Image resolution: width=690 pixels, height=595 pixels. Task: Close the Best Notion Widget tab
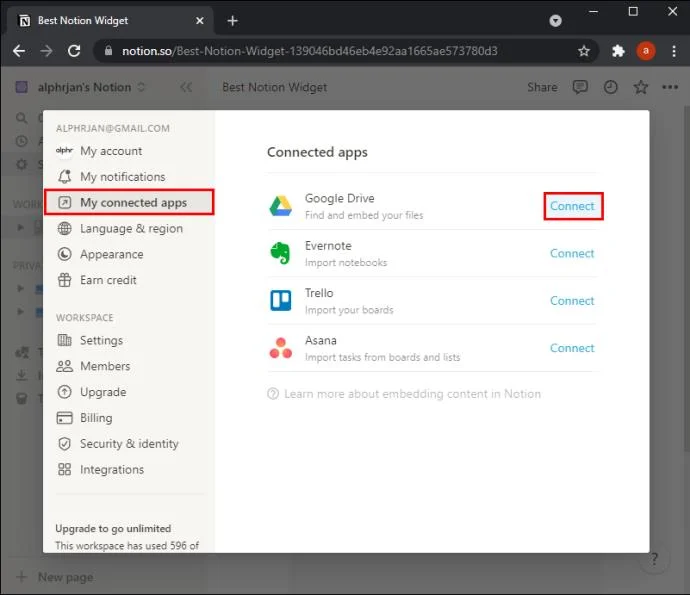tap(200, 21)
